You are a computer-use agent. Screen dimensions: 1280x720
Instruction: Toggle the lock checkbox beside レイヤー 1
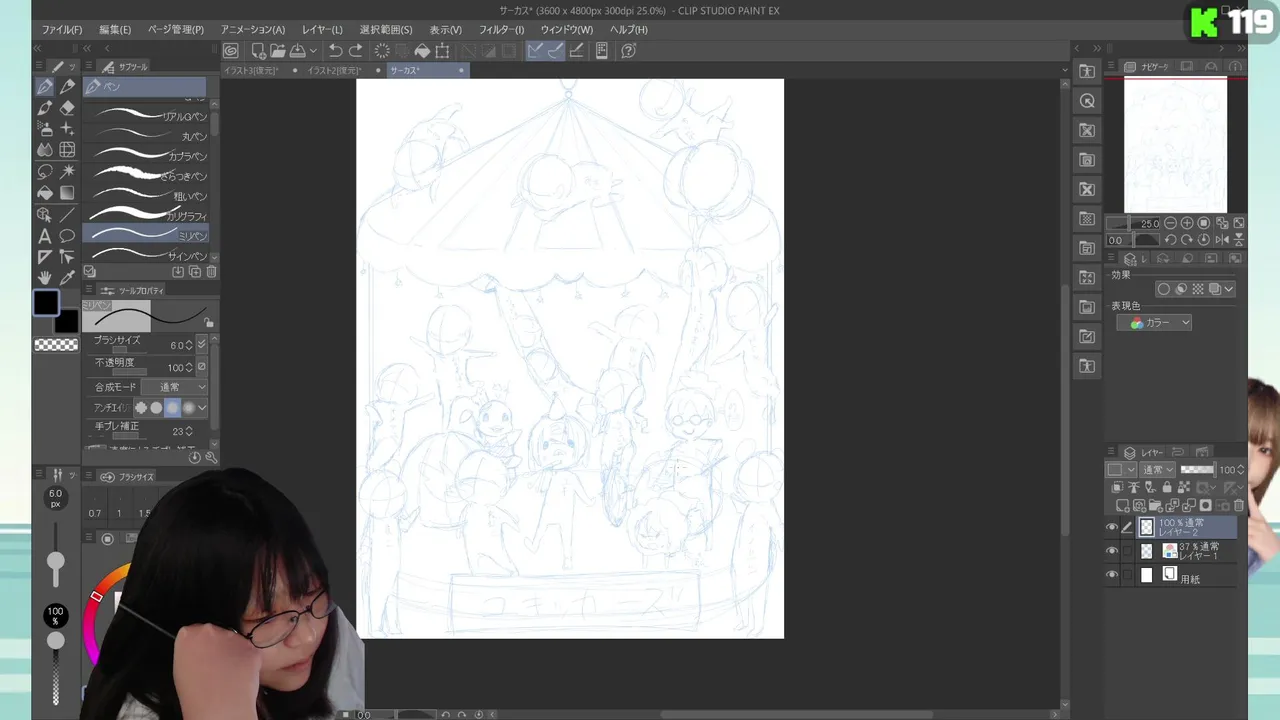(x=1128, y=551)
